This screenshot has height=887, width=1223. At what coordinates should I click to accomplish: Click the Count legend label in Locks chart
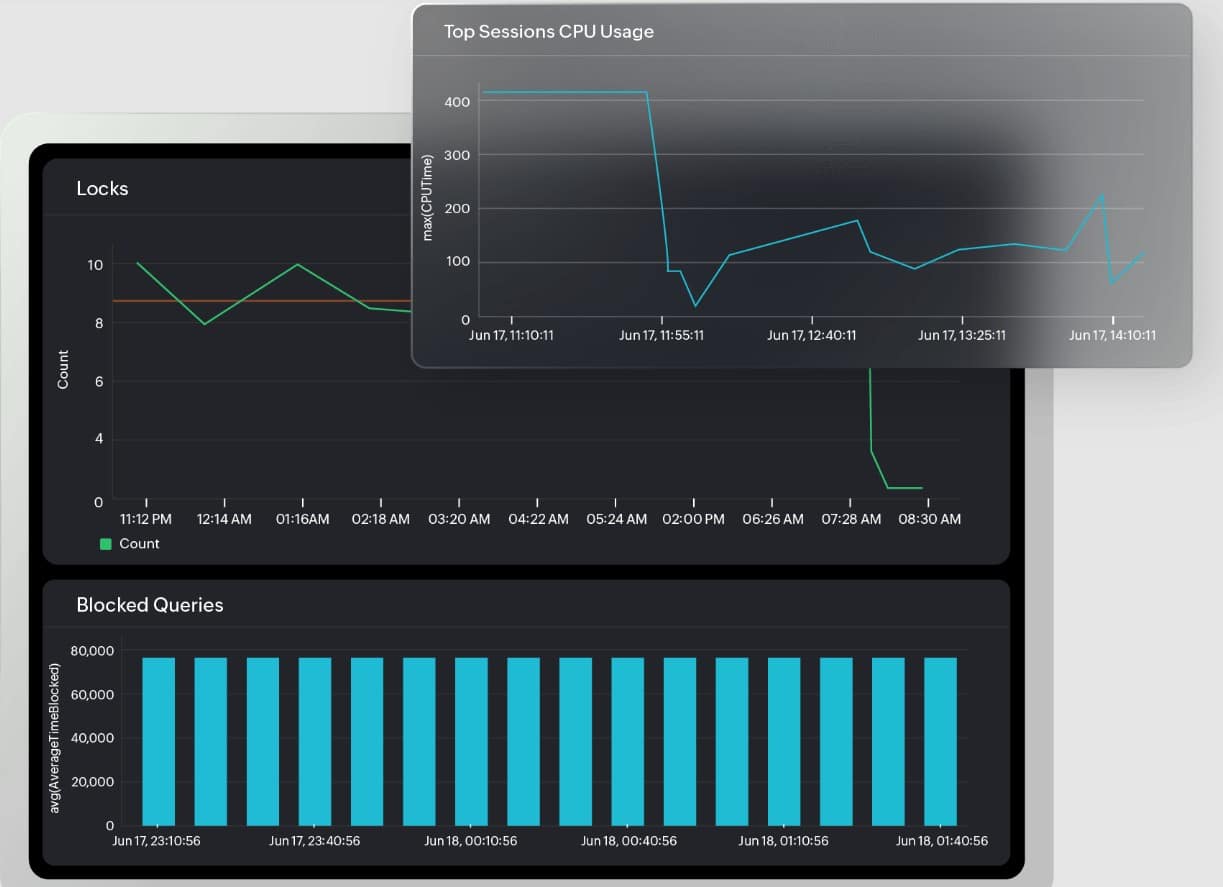click(x=137, y=543)
